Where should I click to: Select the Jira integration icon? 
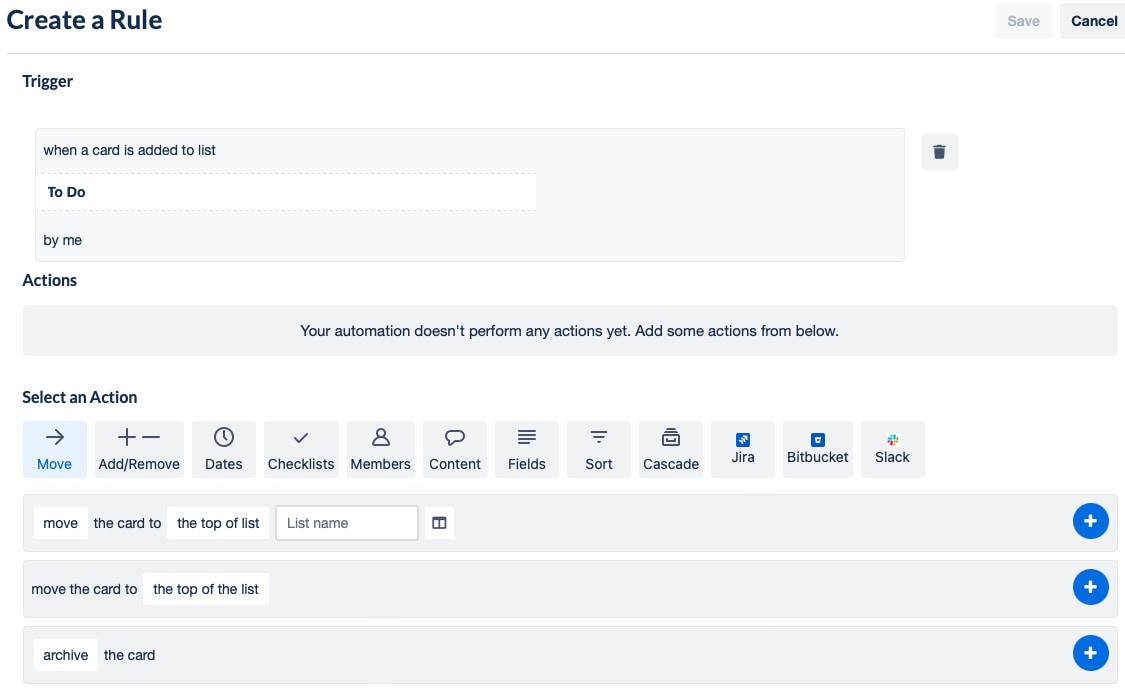click(742, 448)
